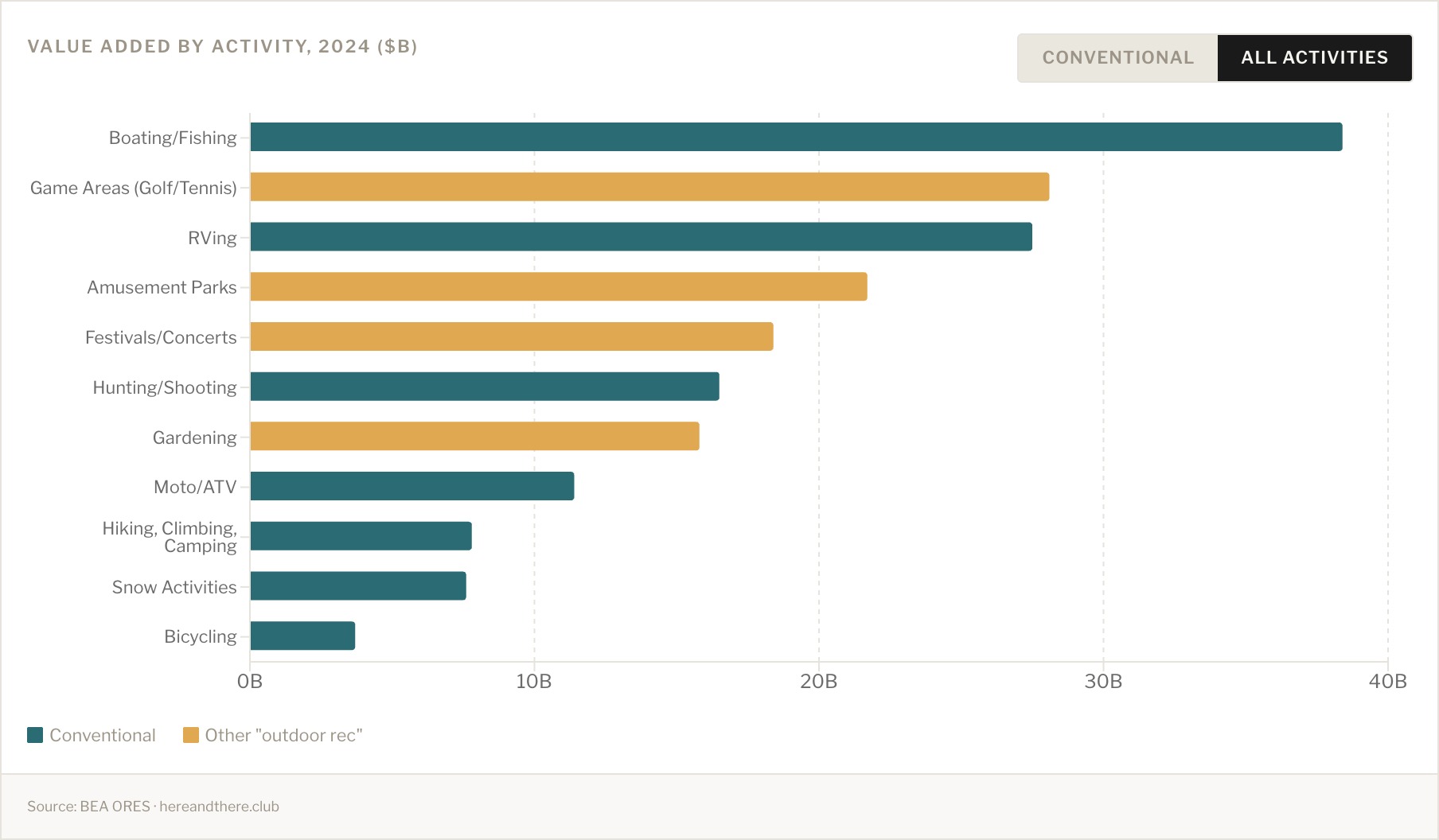Image resolution: width=1439 pixels, height=840 pixels.
Task: Click the Boating/Fishing axis label
Action: coord(173,138)
